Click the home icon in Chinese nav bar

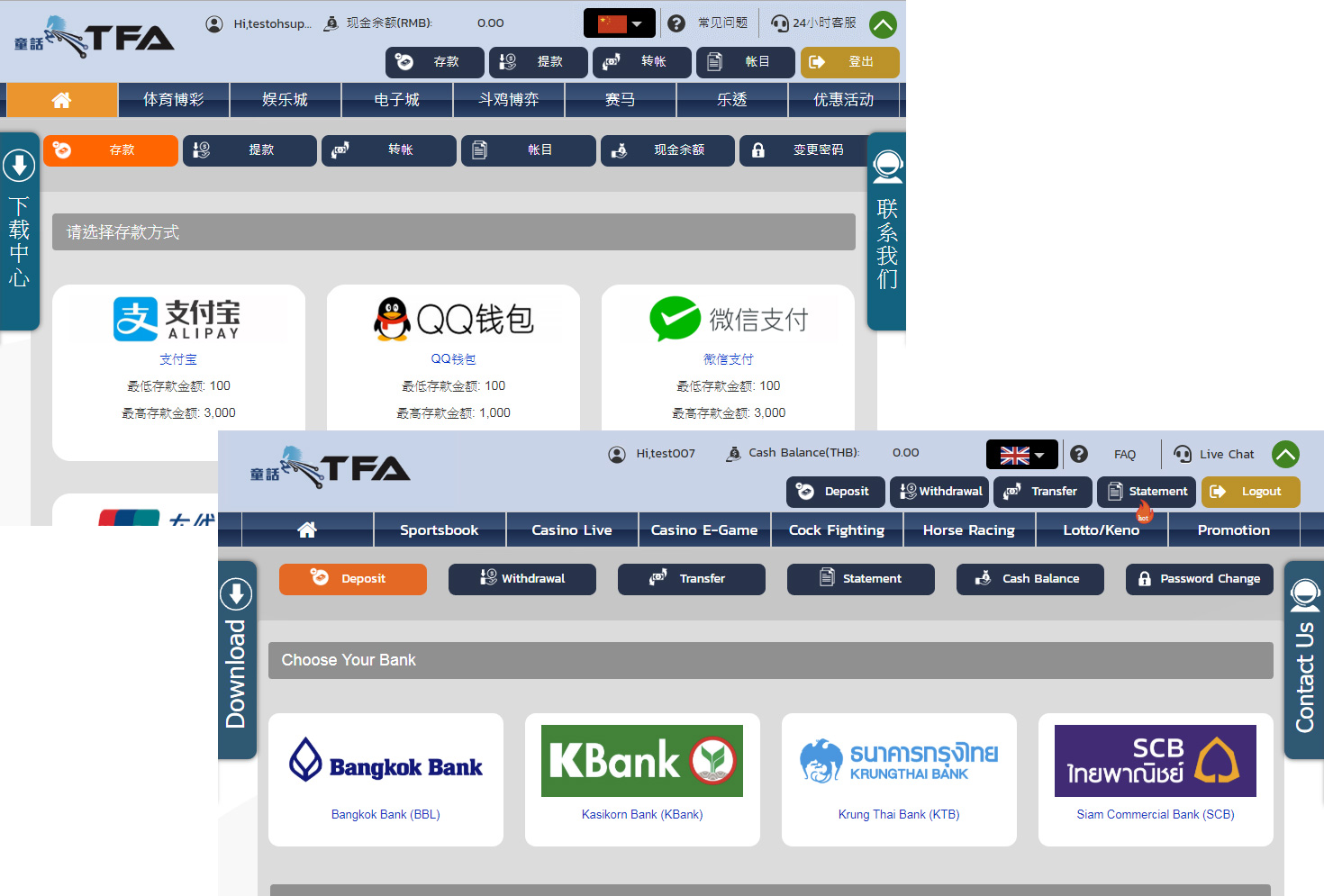click(x=61, y=100)
